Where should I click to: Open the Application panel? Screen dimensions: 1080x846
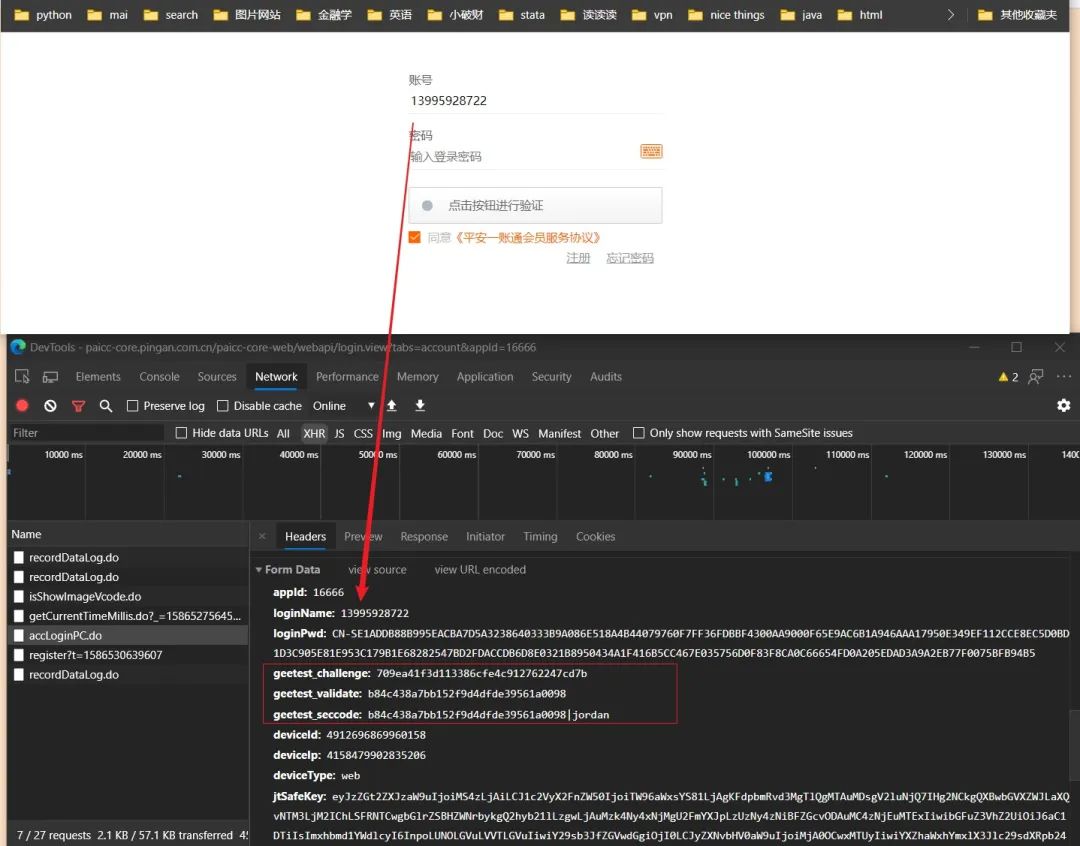click(485, 376)
